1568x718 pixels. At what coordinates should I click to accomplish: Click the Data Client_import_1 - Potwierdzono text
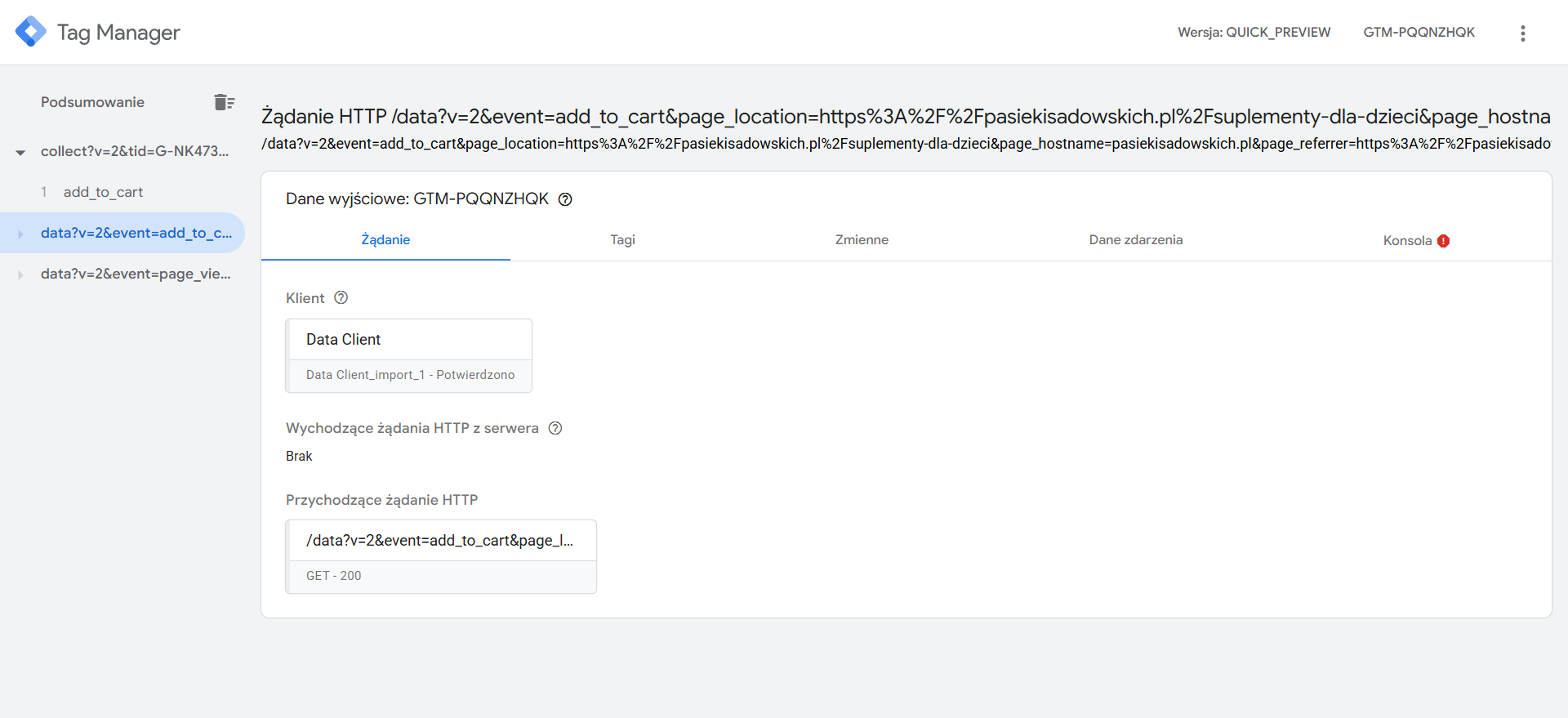pos(410,375)
